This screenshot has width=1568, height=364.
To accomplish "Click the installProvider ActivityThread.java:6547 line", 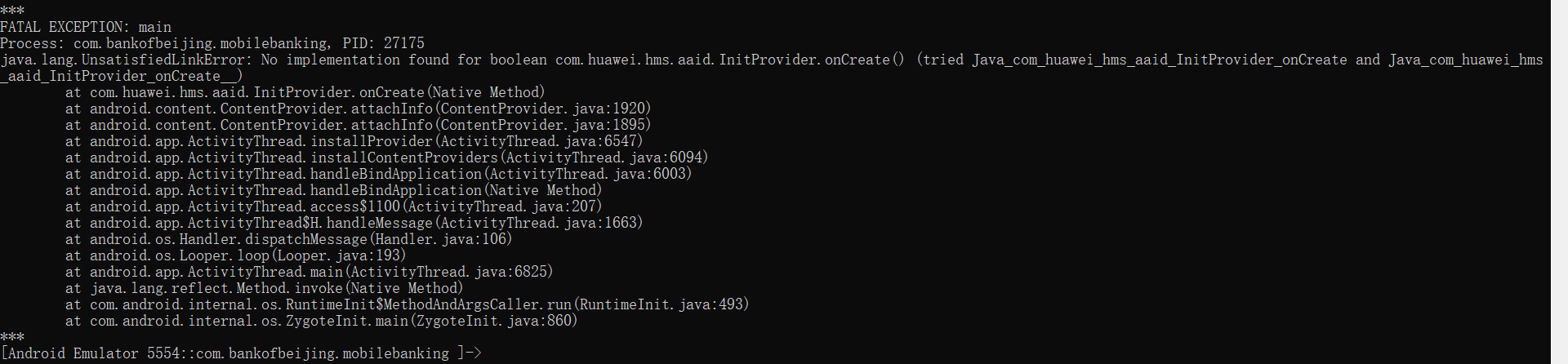I will (354, 141).
